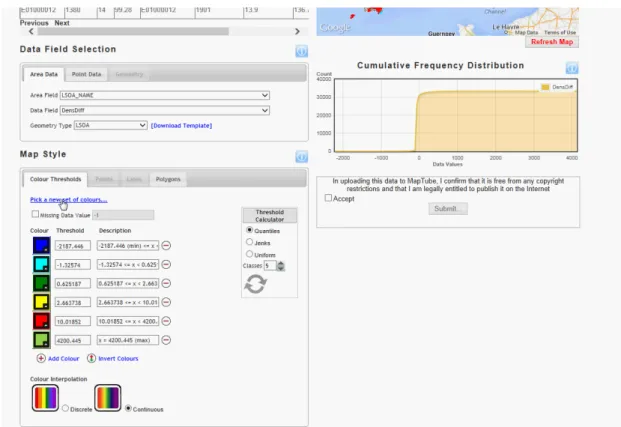The width and height of the screenshot is (621, 427).
Task: Click the Invert Colours link
Action: pyautogui.click(x=118, y=358)
